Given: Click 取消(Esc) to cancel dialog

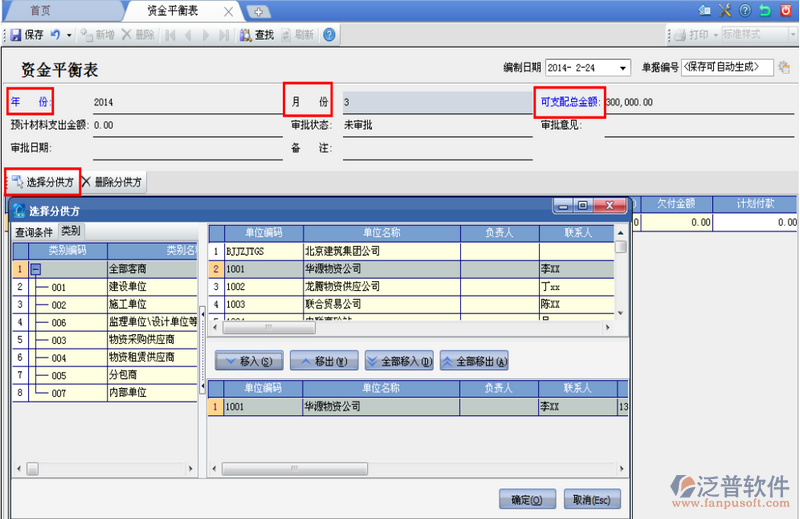Looking at the screenshot, I should (x=592, y=500).
